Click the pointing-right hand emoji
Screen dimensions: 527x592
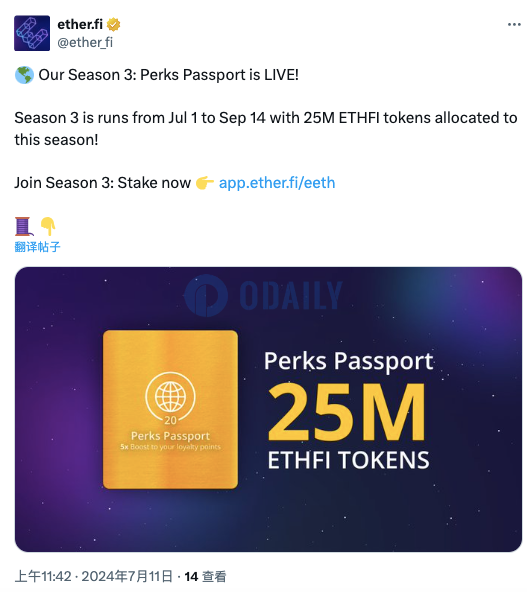pyautogui.click(x=205, y=183)
